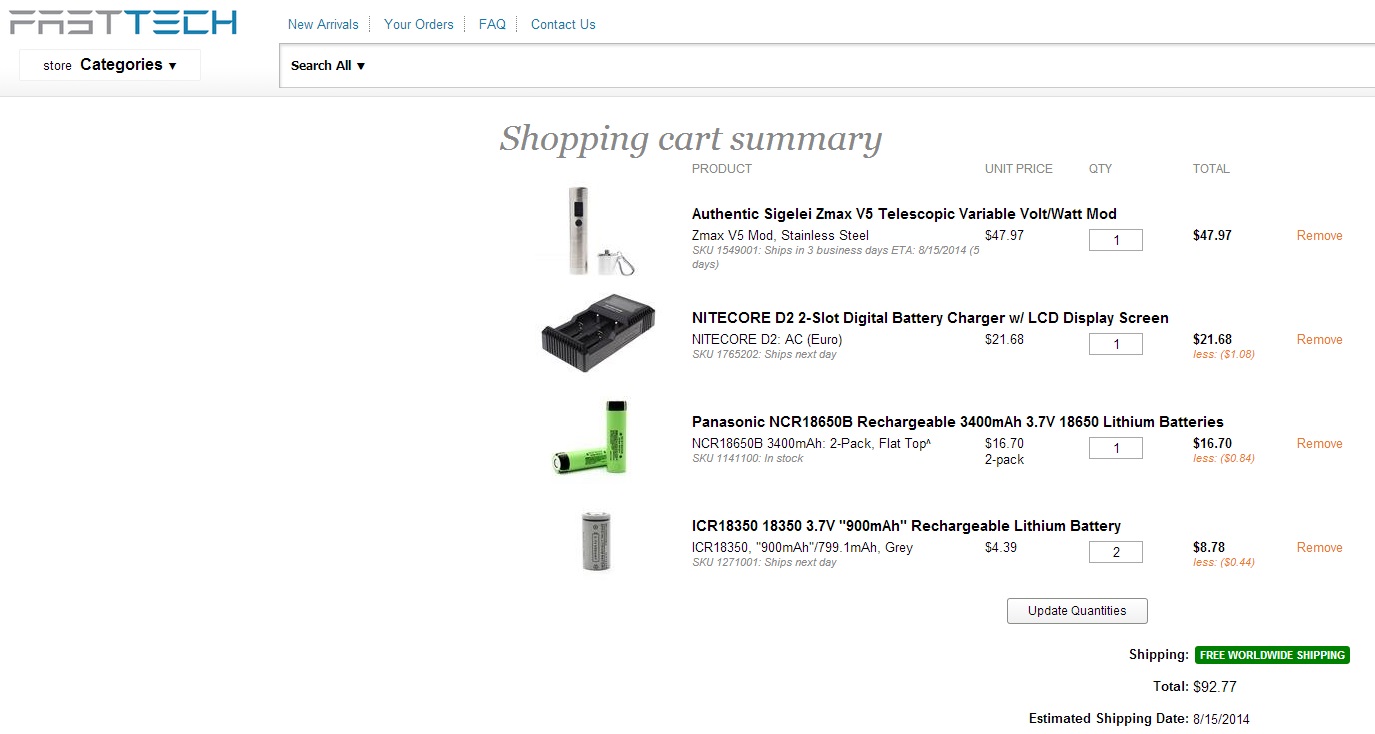1375x734 pixels.
Task: Expand the store Categories dropdown
Action: (x=110, y=65)
